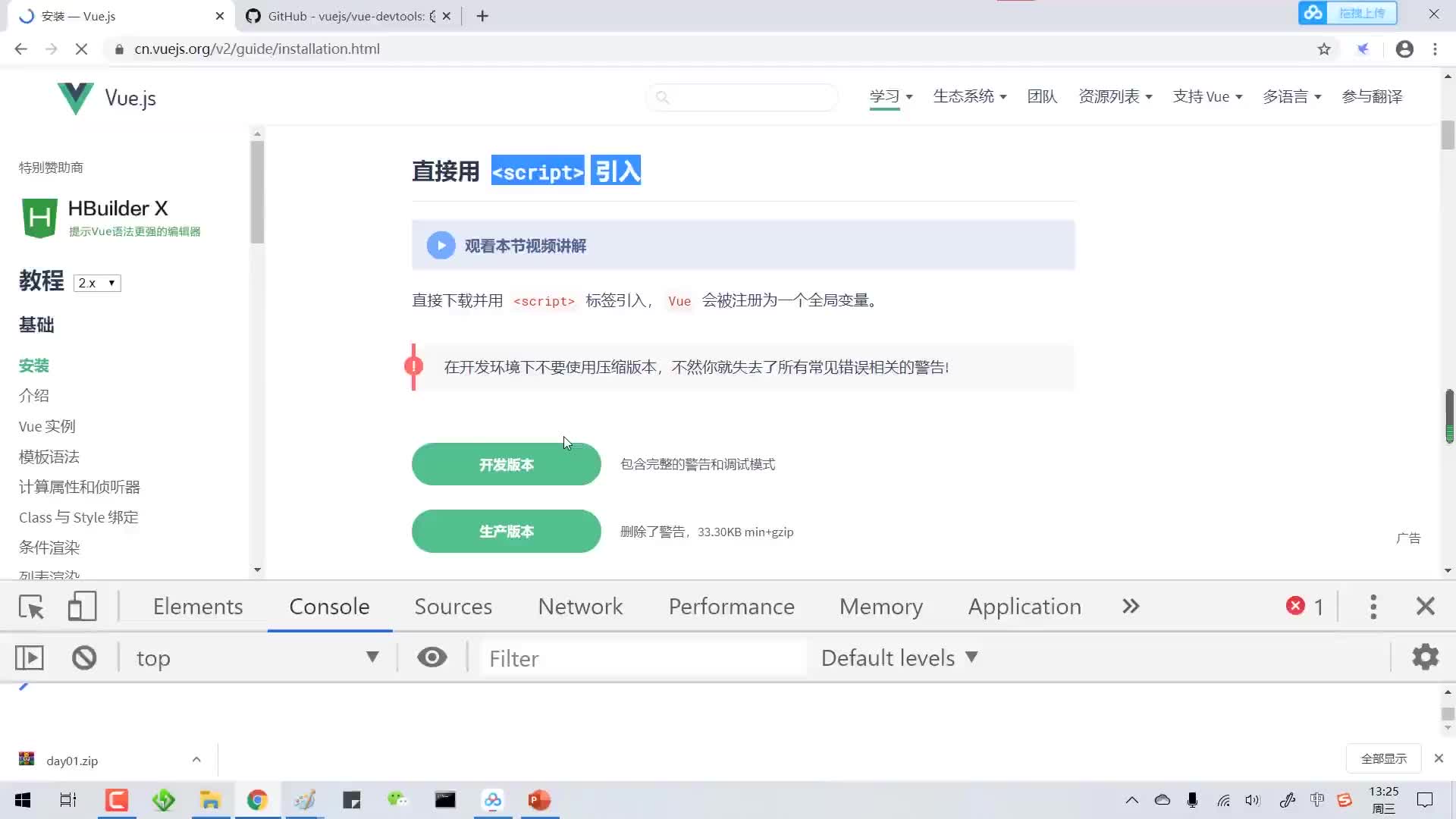The height and width of the screenshot is (819, 1456).
Task: Open PowerPoint from the taskbar
Action: pyautogui.click(x=539, y=800)
